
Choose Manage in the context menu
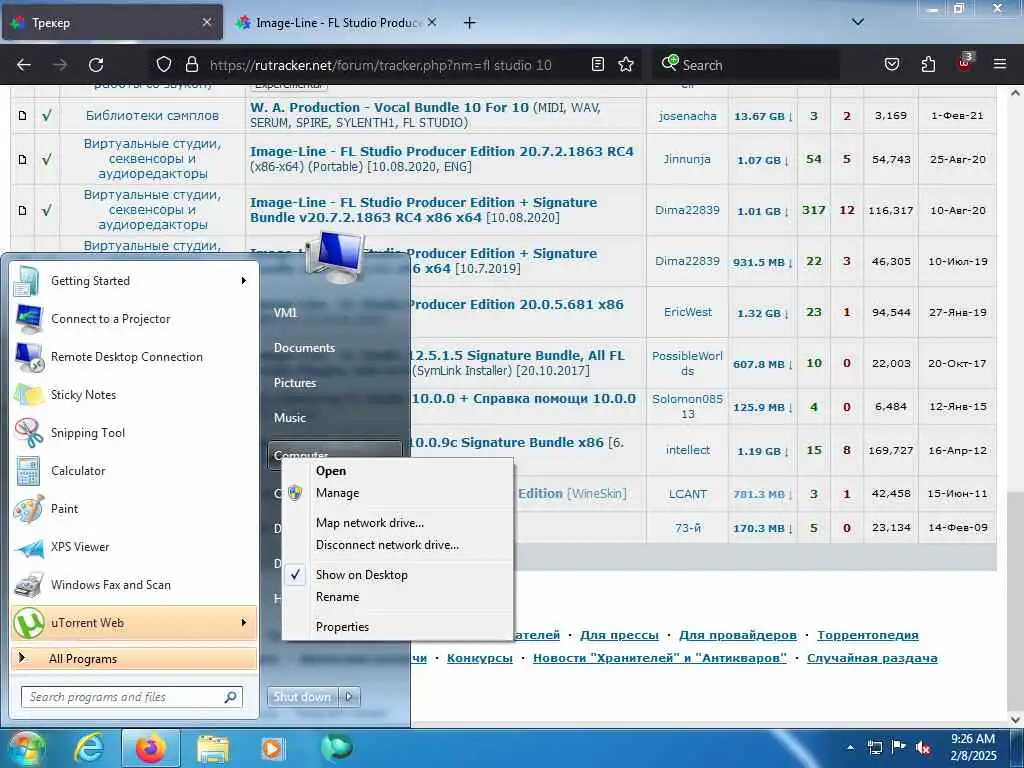click(397, 493)
